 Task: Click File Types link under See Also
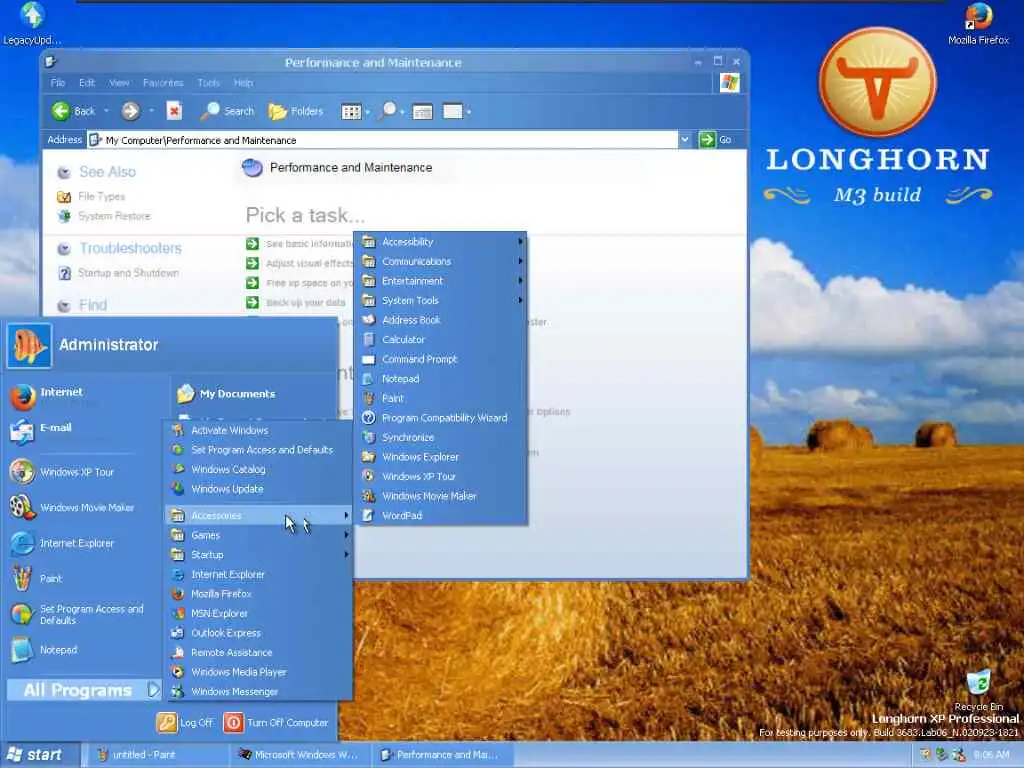(x=101, y=197)
